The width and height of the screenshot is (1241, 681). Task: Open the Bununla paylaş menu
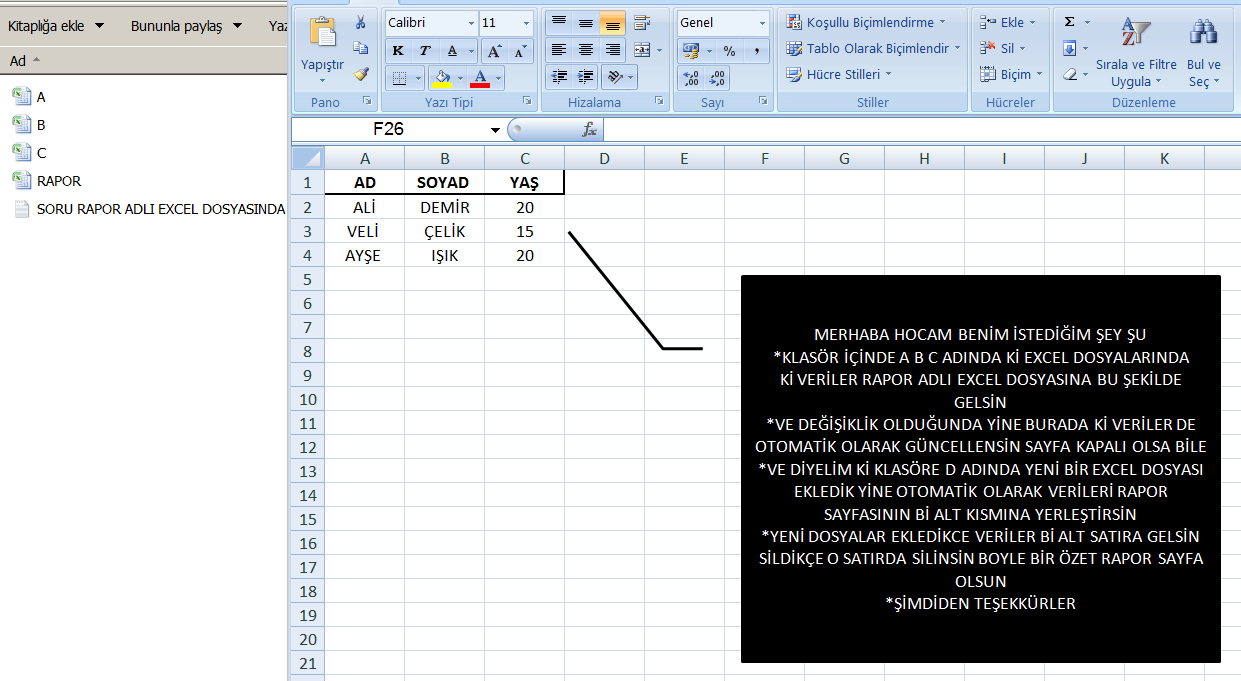click(186, 26)
